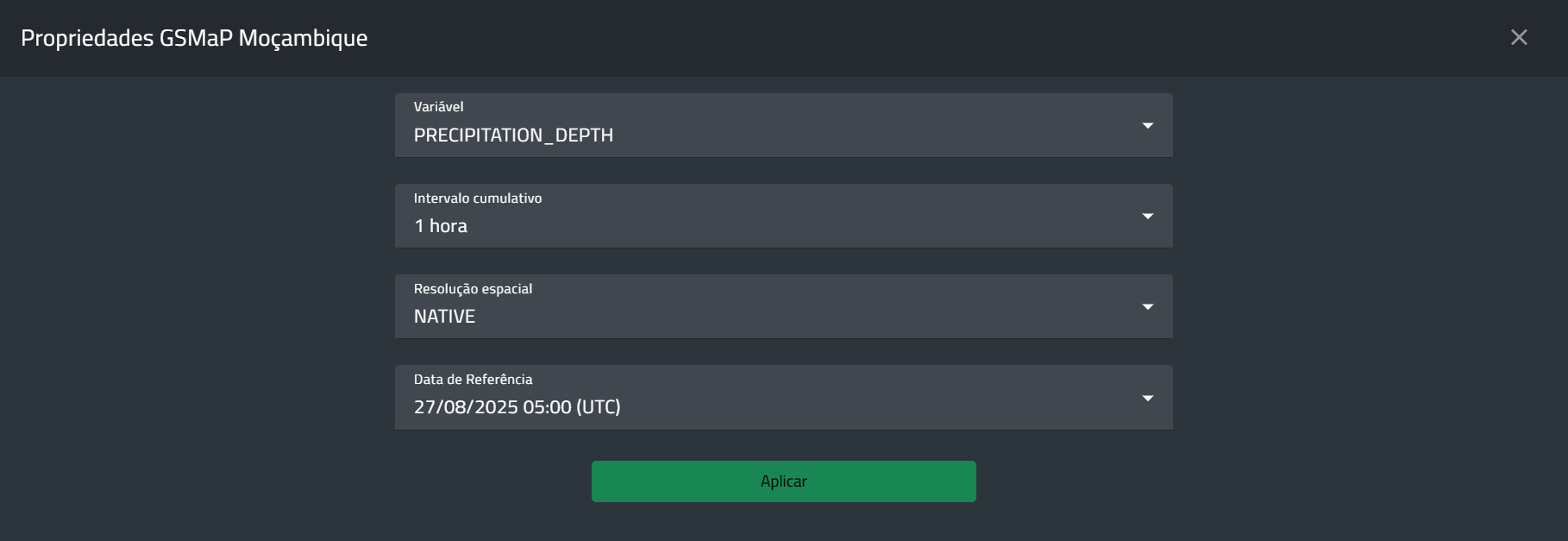This screenshot has width=1568, height=541.
Task: Click the "Data de Referência" field label
Action: (473, 380)
